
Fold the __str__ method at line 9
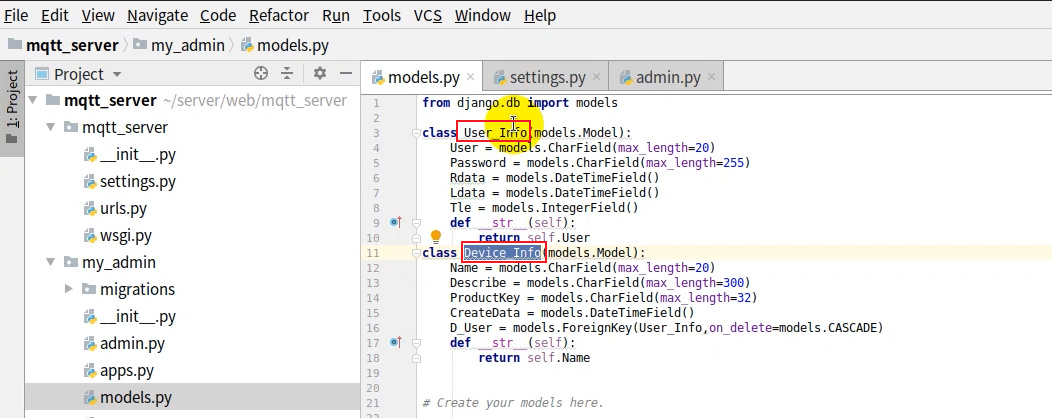[416, 222]
